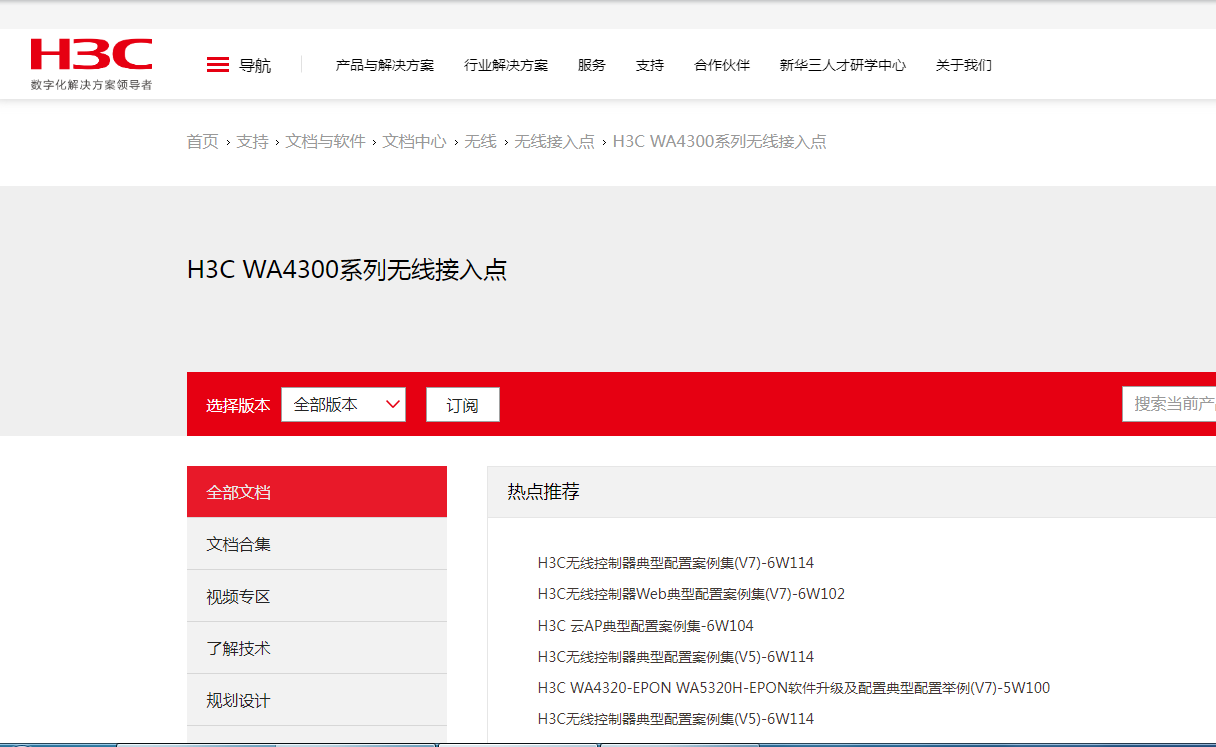Open 行业解决方案 menu
The width and height of the screenshot is (1216, 747).
(x=506, y=65)
